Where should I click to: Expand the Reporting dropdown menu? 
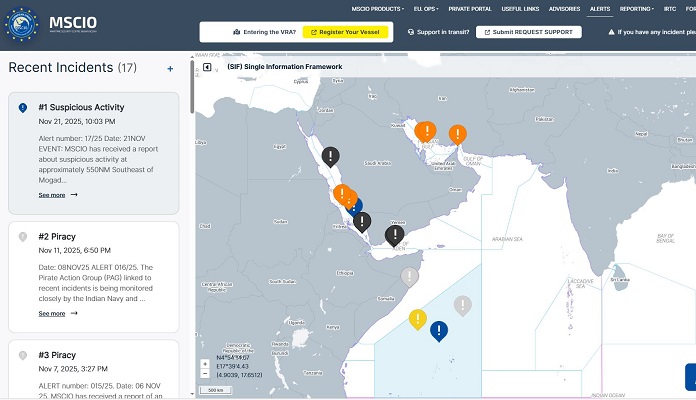click(x=635, y=8)
